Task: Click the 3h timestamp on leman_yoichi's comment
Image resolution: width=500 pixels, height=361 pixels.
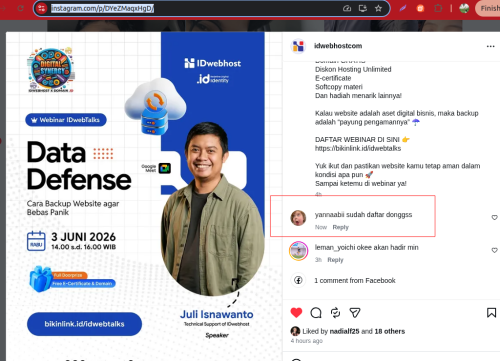Action: pyautogui.click(x=318, y=260)
